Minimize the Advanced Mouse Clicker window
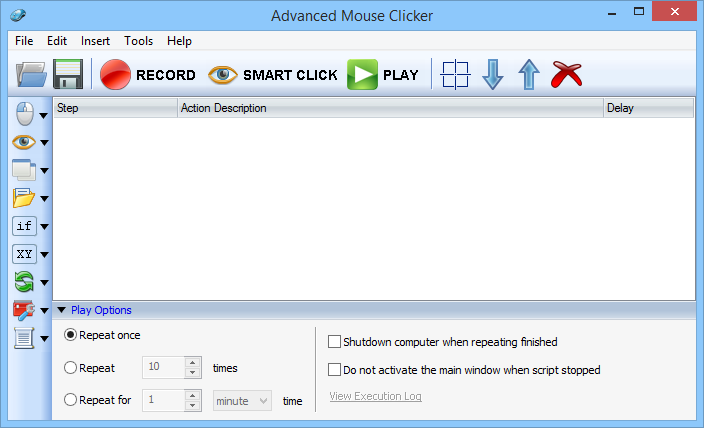This screenshot has width=704, height=428. (612, 13)
